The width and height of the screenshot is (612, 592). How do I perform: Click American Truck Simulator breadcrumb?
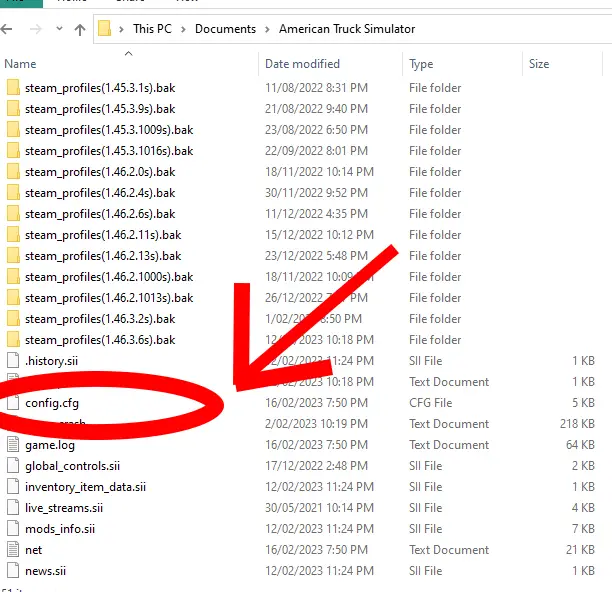(347, 29)
